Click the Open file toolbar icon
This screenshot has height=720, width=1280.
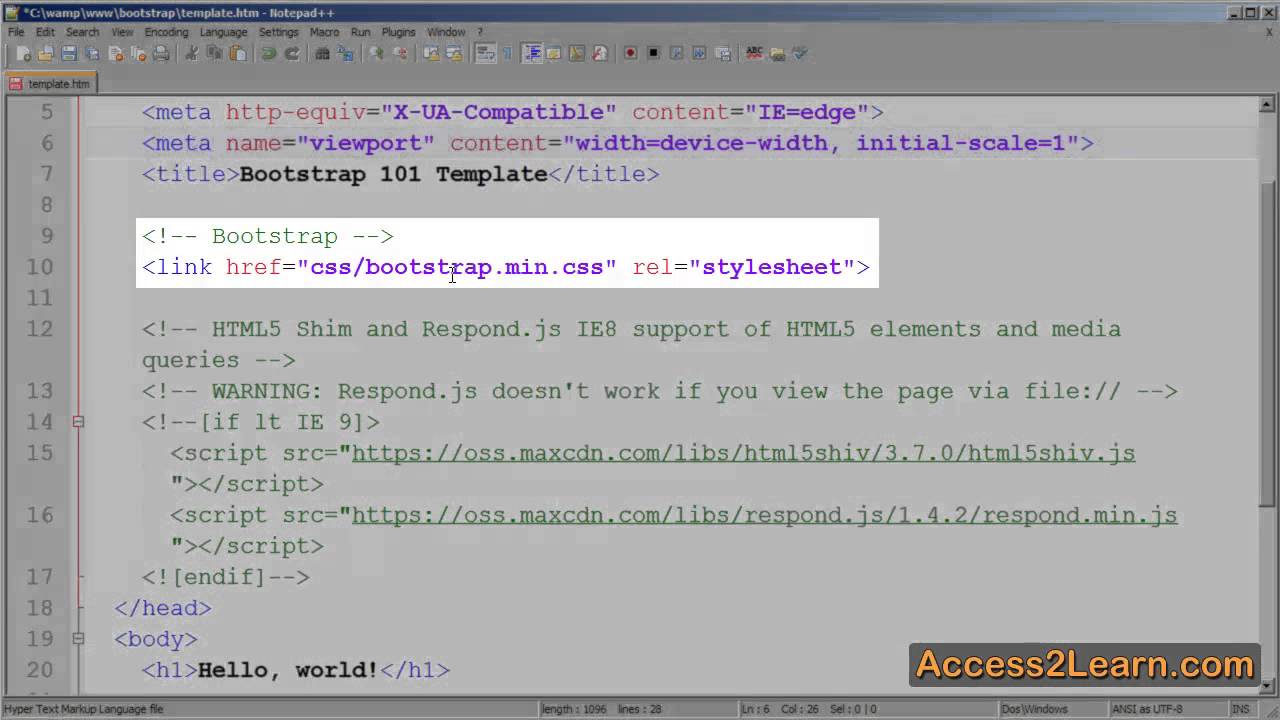46,53
